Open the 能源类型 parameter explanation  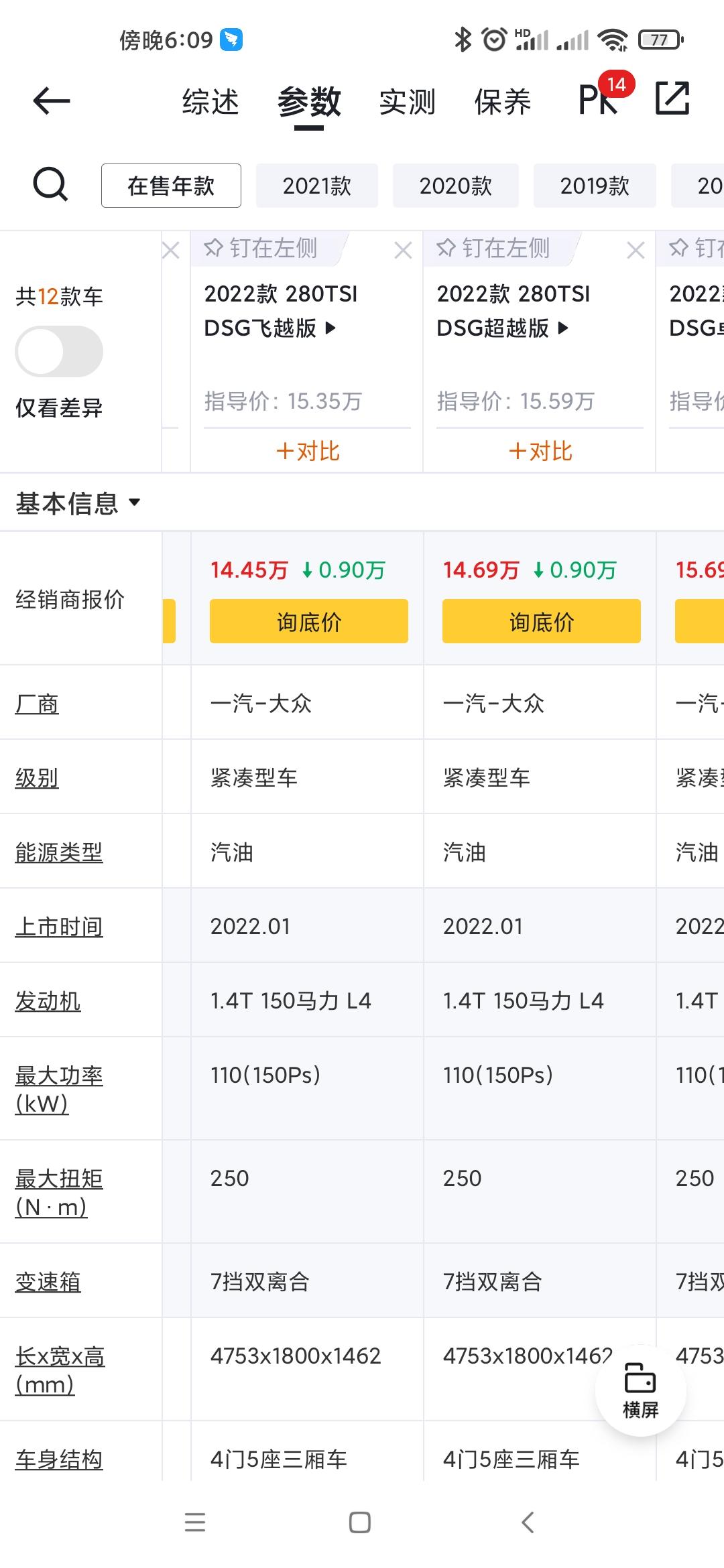(59, 852)
